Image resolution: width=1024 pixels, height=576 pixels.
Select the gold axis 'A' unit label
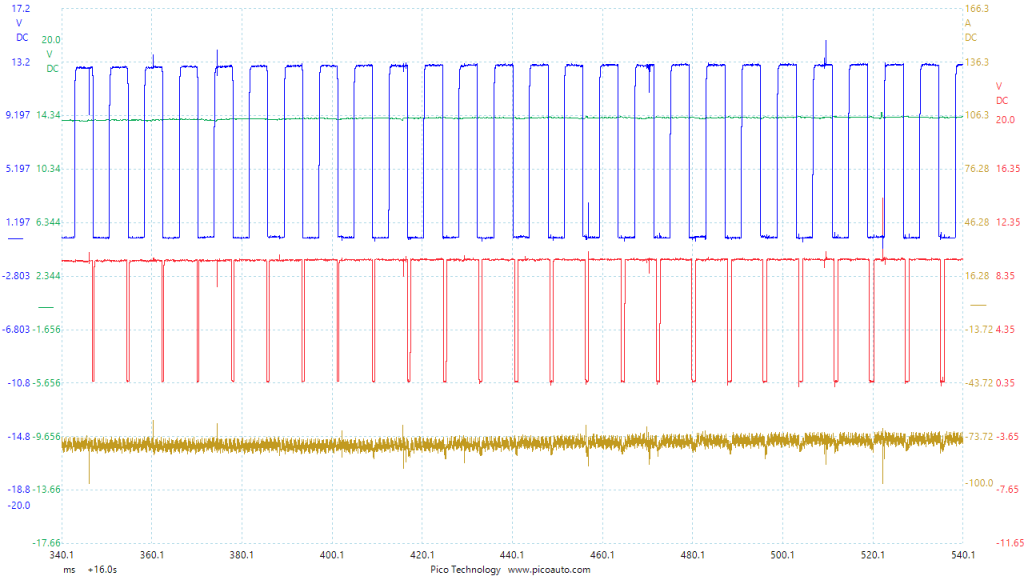968,23
